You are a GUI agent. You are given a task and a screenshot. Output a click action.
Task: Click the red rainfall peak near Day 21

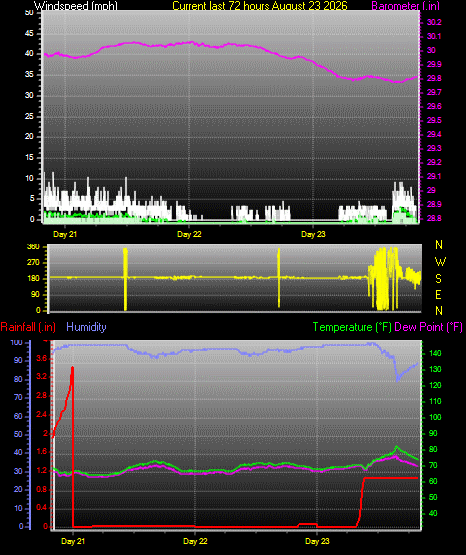(73, 368)
